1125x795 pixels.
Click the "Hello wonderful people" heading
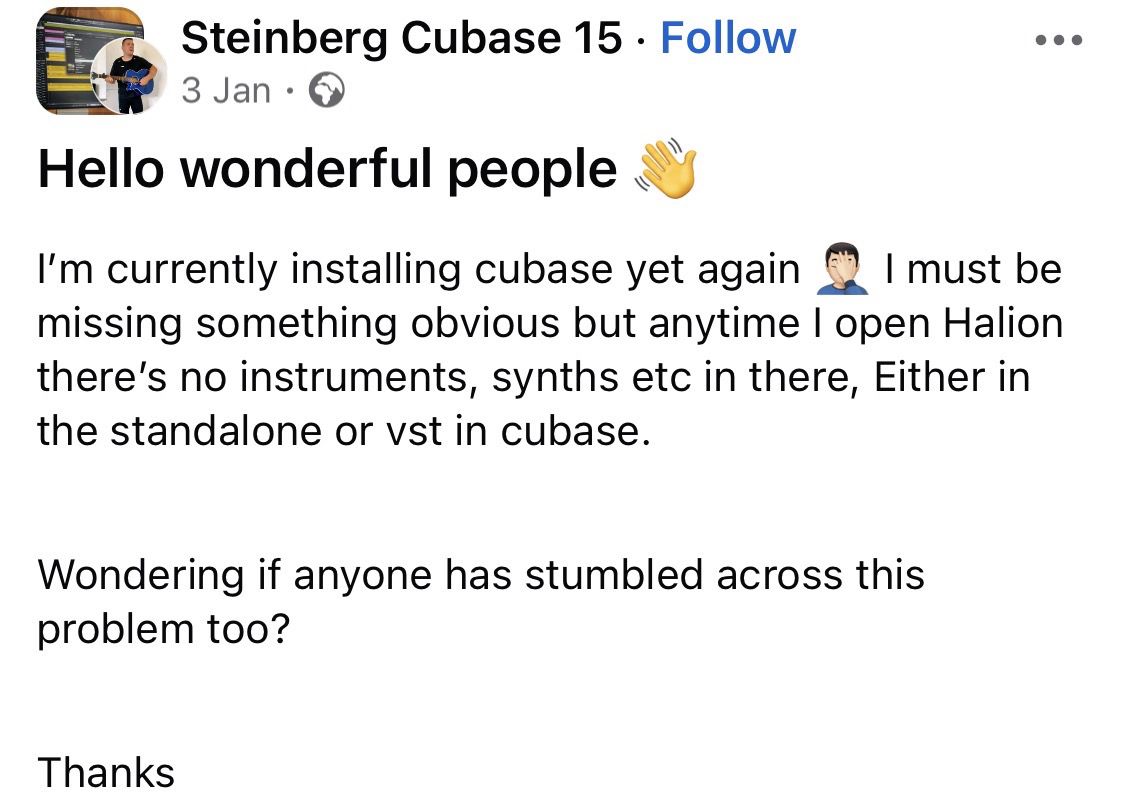327,169
